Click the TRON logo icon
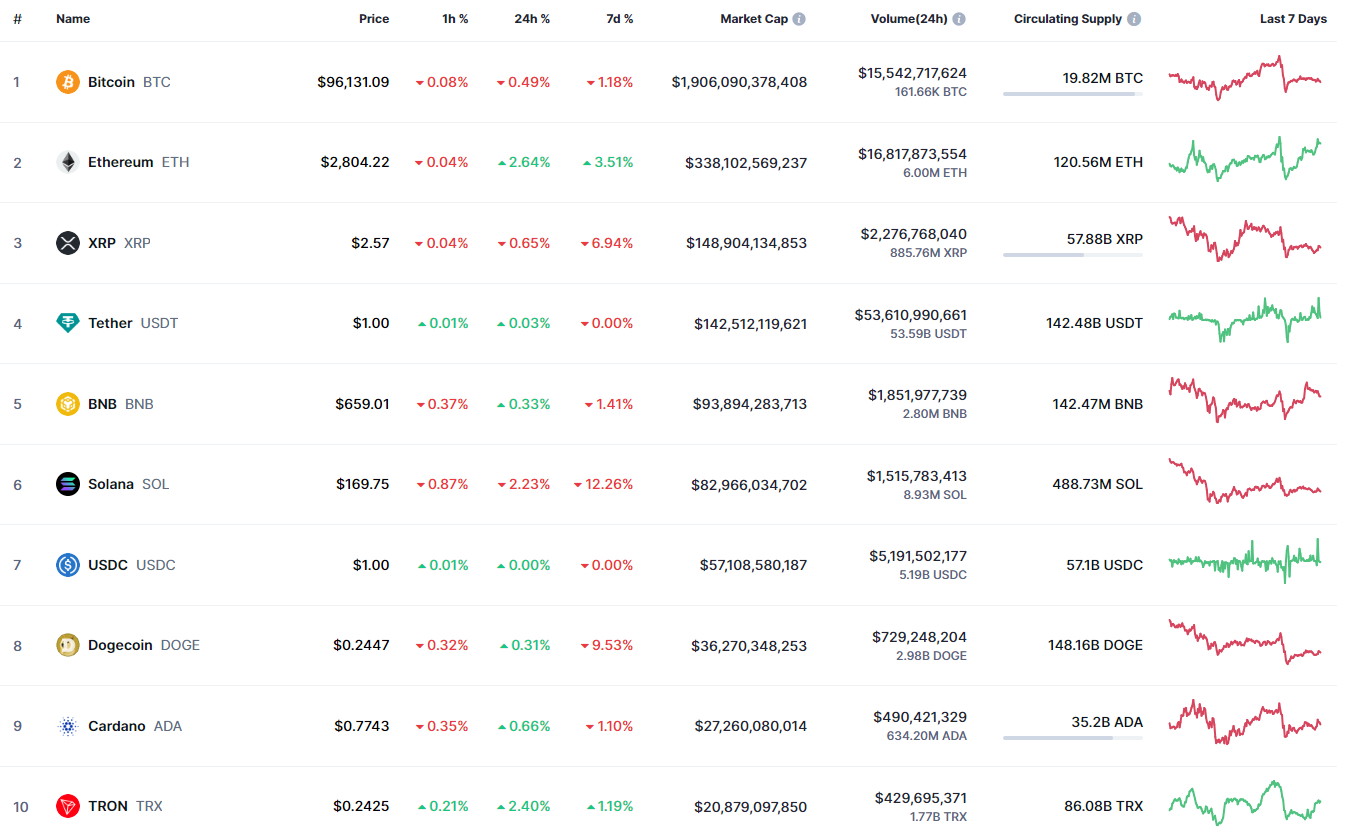1345x840 pixels. (68, 806)
